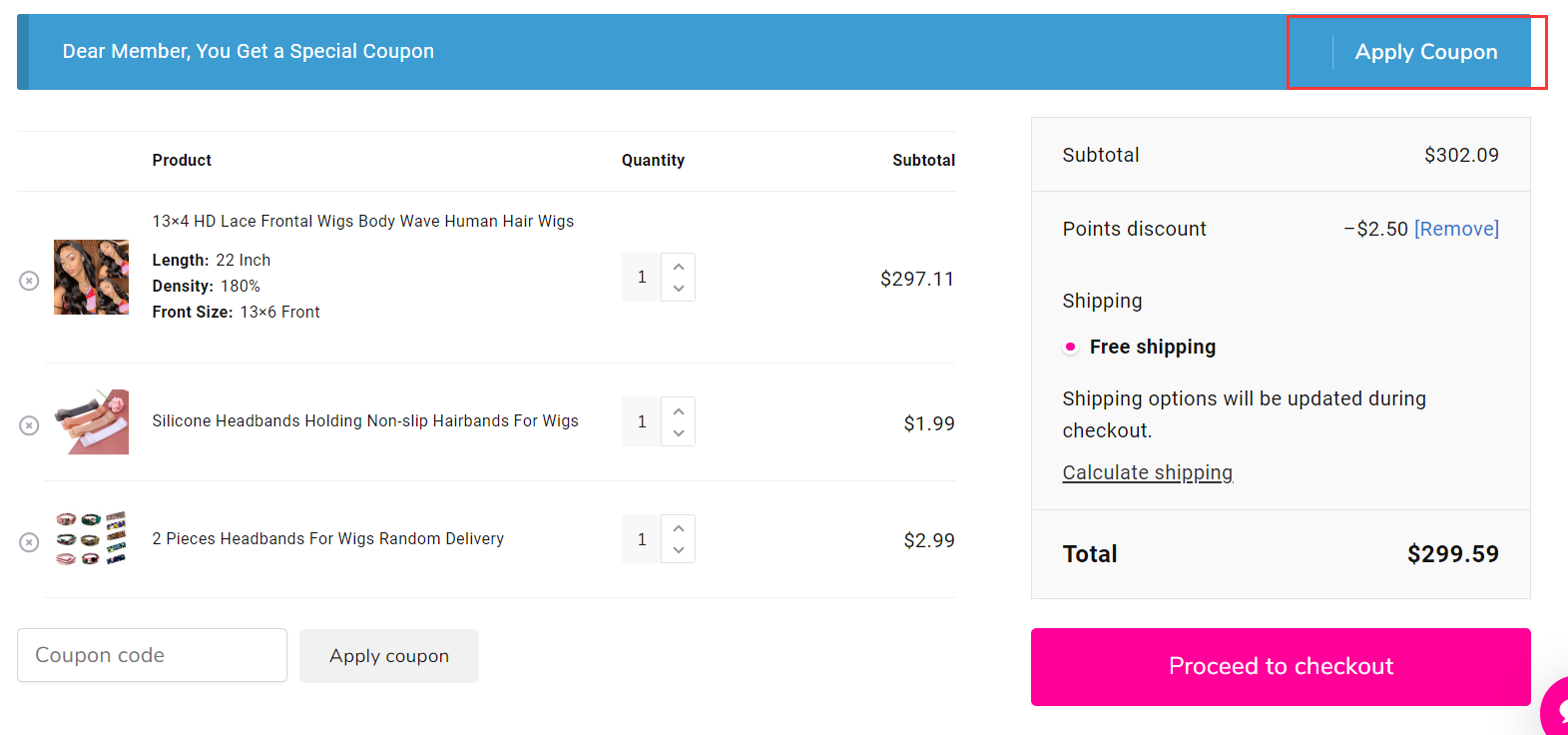Open the 2 Pieces Headbands thumbnail
This screenshot has width=1568, height=735.
coord(91,539)
